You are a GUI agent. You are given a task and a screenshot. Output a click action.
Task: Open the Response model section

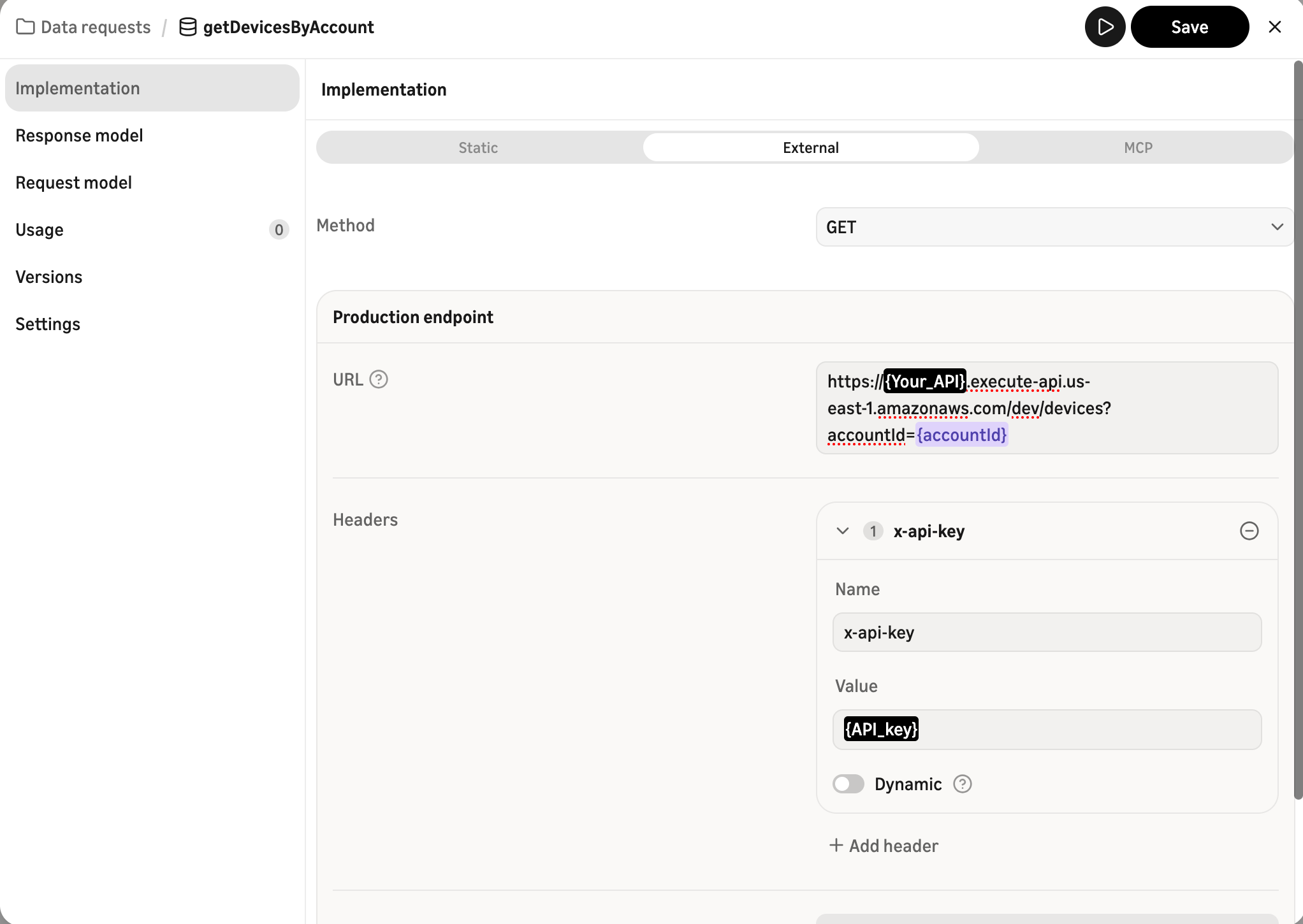[152, 135]
